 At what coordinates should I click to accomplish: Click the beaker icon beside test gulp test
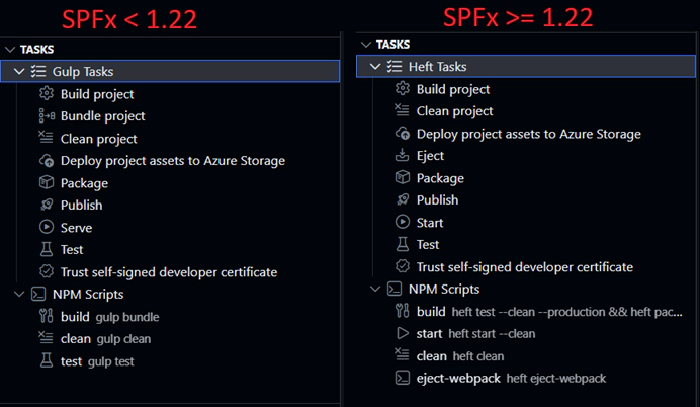tap(46, 360)
